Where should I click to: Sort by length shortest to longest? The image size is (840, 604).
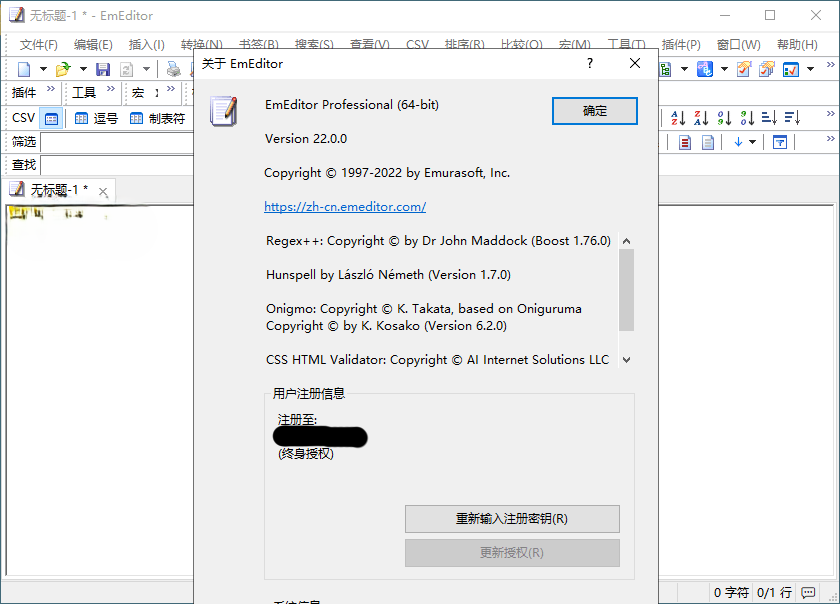pos(769,118)
